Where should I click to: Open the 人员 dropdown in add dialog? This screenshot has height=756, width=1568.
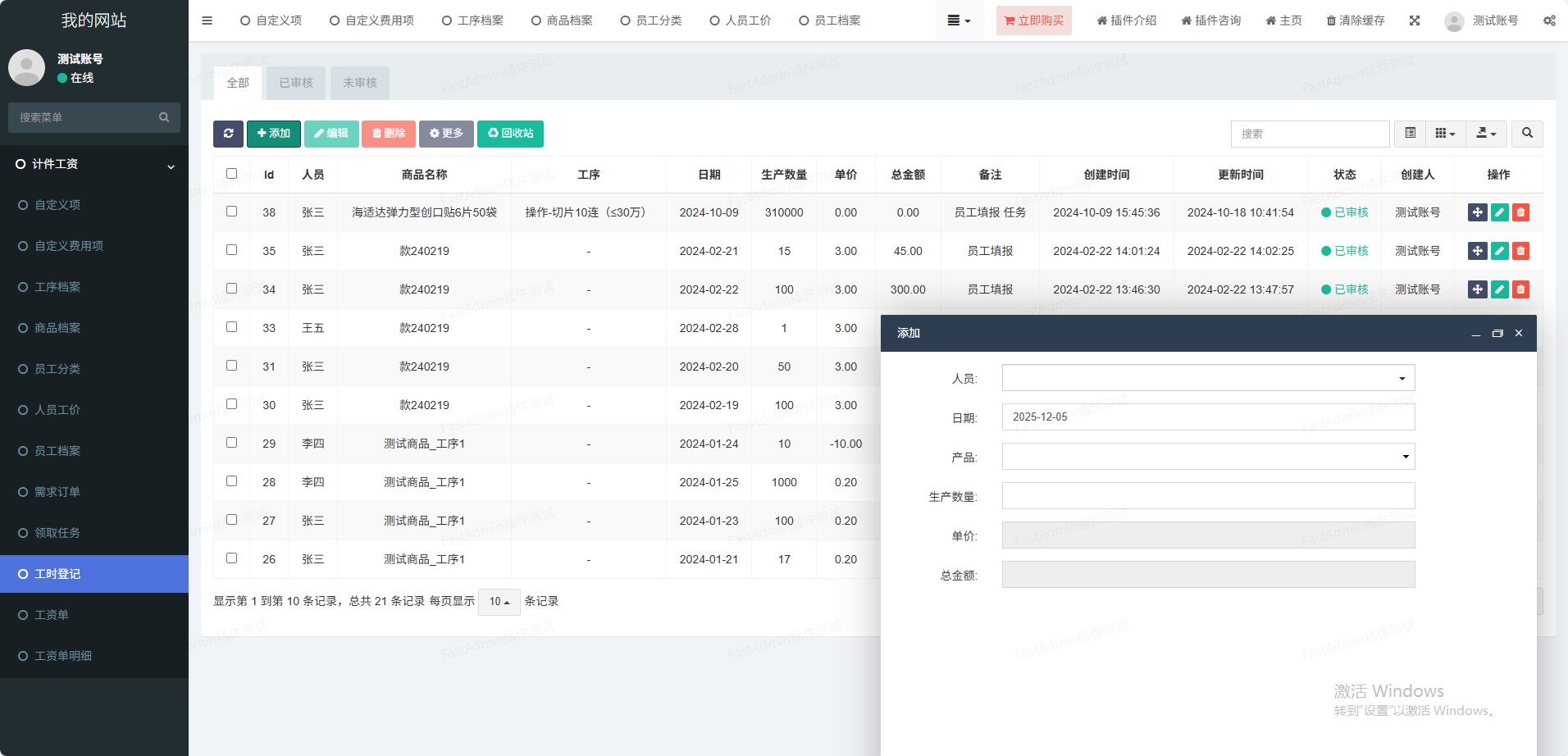pos(1208,378)
